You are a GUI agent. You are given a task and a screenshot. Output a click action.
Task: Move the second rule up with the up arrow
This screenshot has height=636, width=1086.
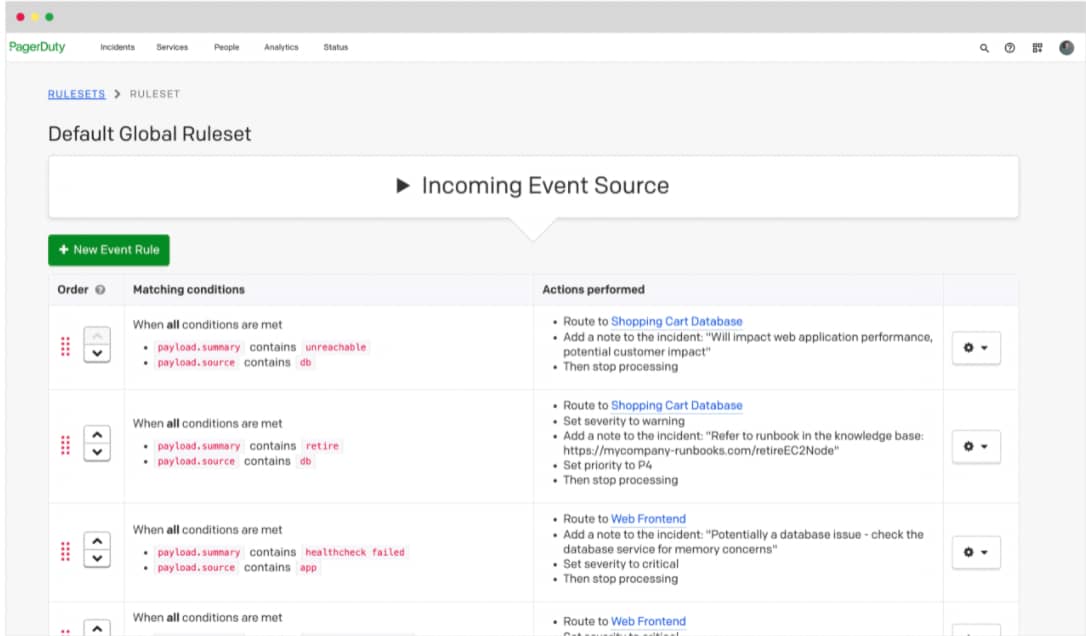(96, 433)
